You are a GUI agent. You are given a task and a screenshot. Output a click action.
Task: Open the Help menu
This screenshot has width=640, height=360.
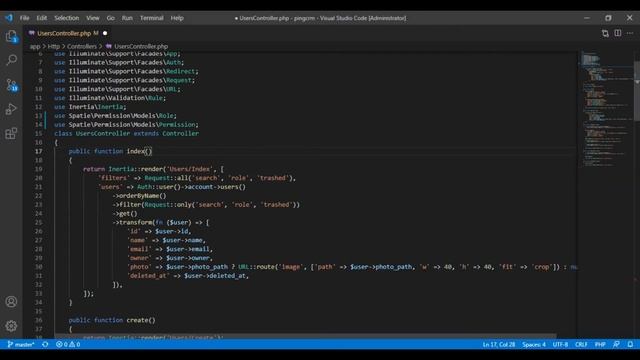[x=177, y=18]
